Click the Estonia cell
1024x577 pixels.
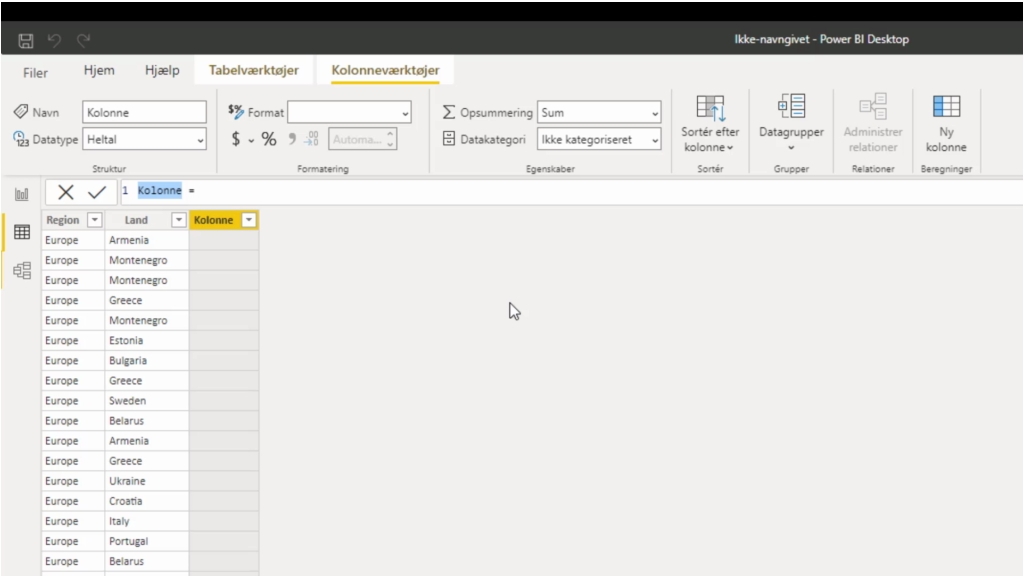(146, 341)
